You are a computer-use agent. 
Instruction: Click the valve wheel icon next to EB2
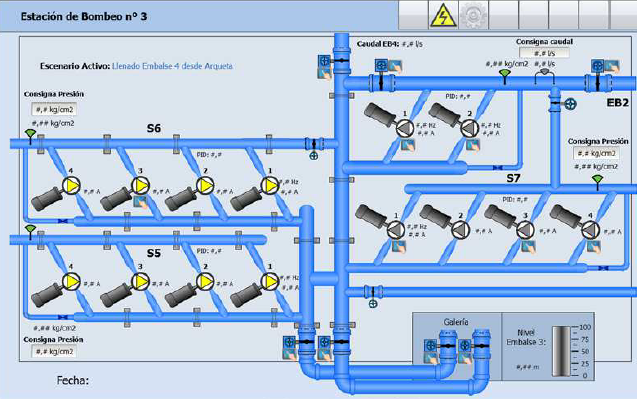coord(571,104)
